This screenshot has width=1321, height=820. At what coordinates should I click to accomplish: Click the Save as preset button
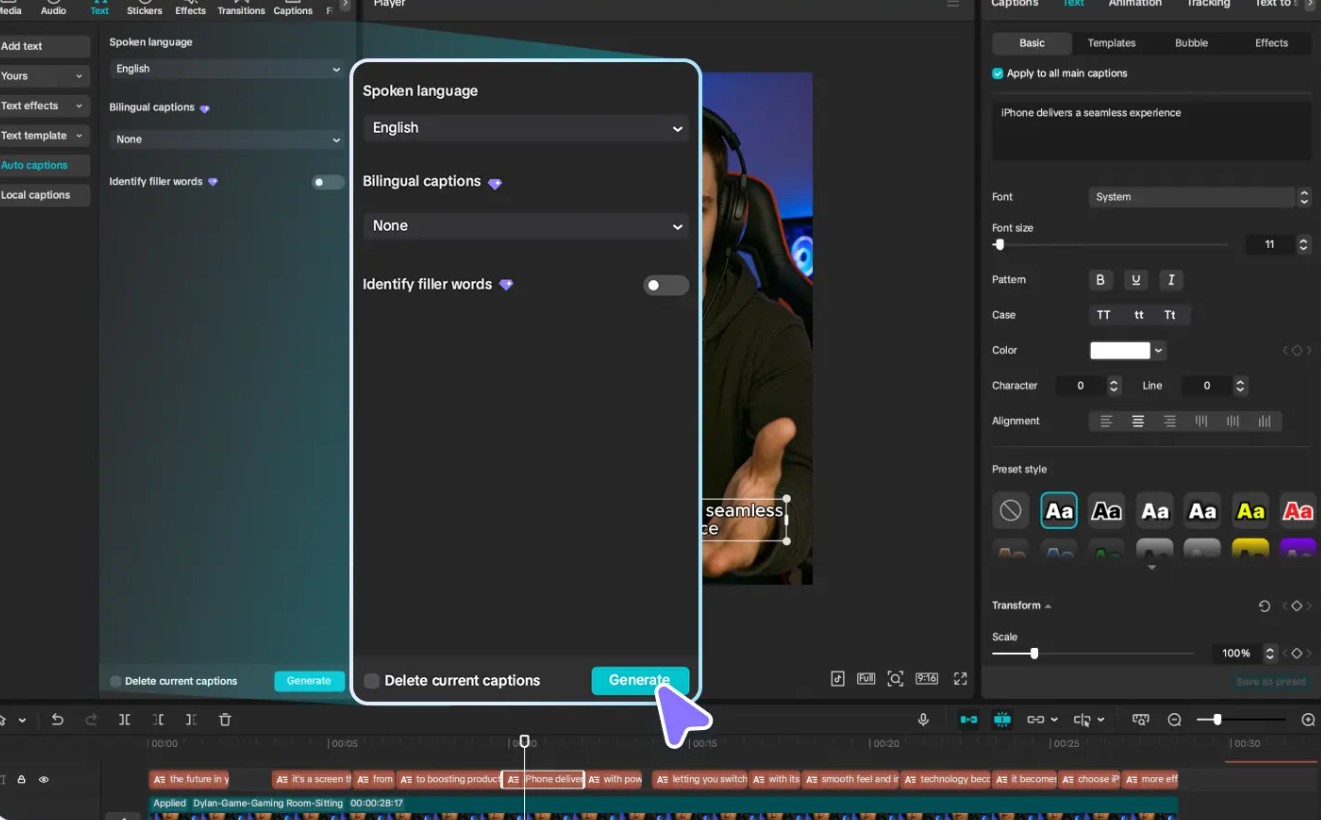1270,682
